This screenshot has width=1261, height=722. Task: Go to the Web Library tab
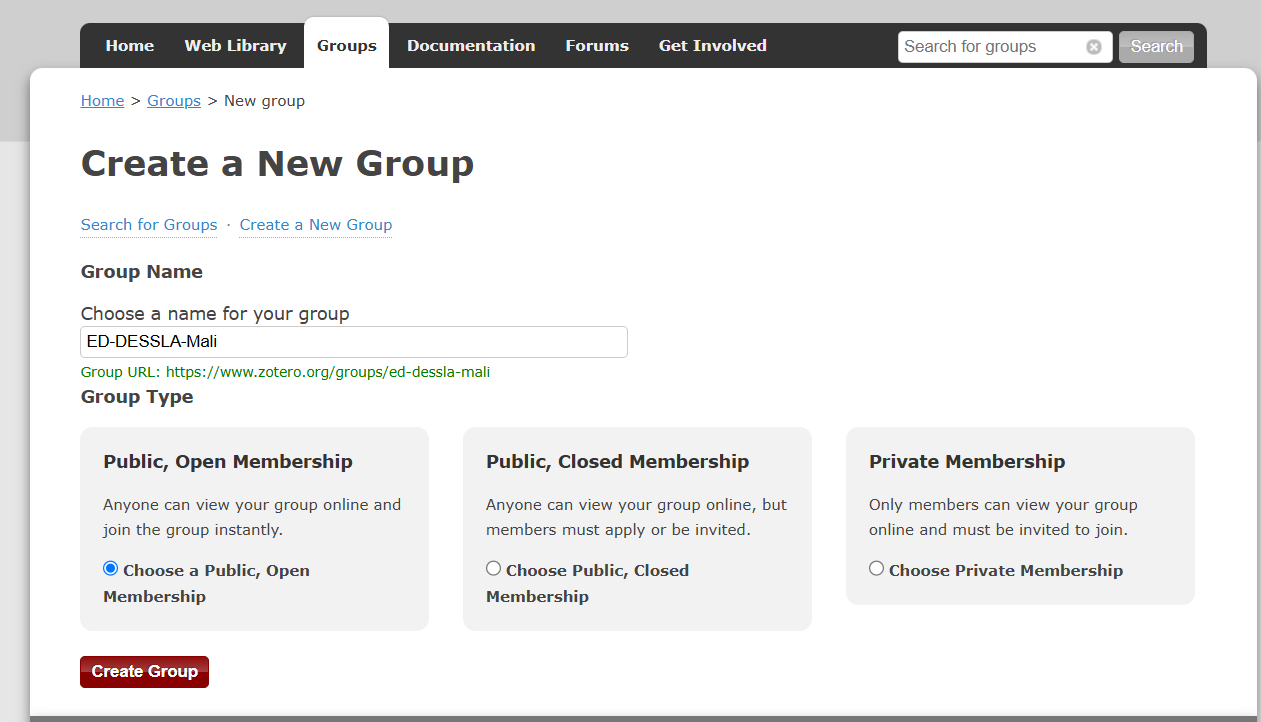pos(235,46)
